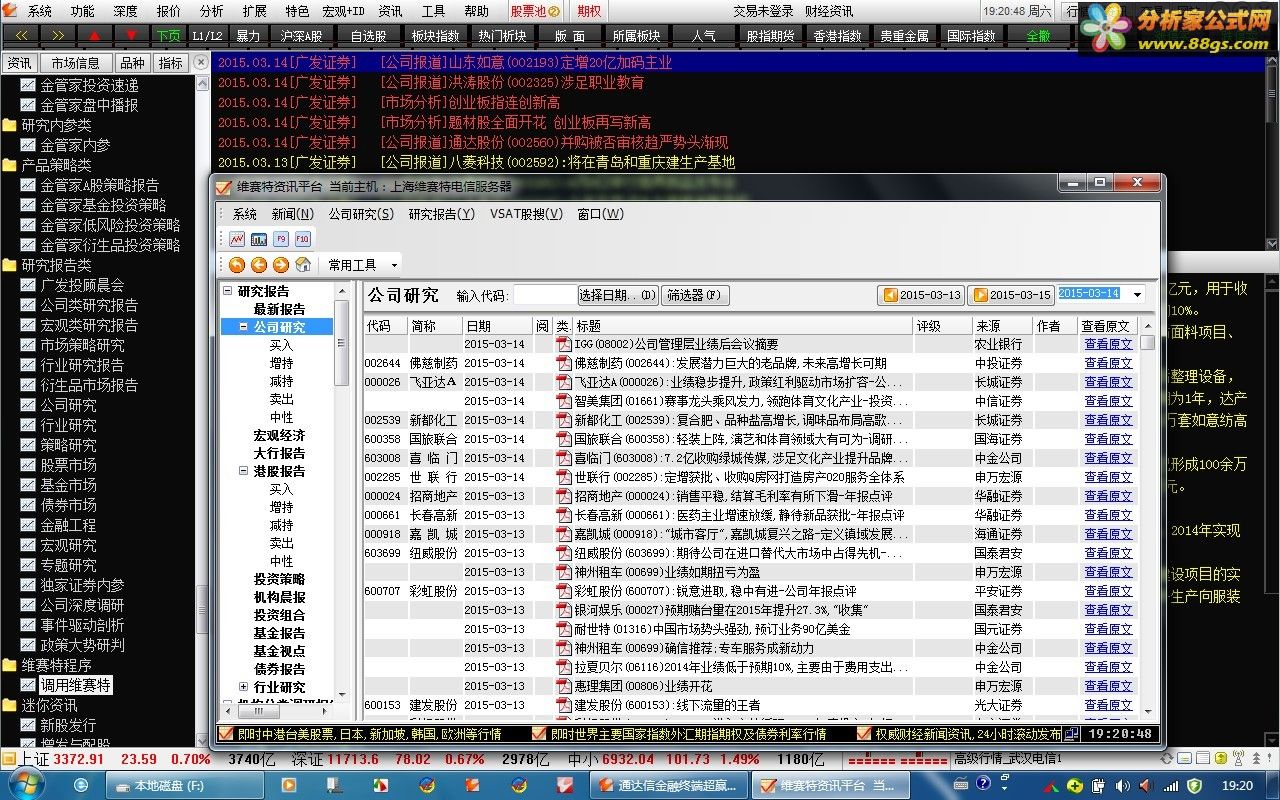Click the double right arrow yellow button
This screenshot has width=1280, height=800.
coord(60,35)
